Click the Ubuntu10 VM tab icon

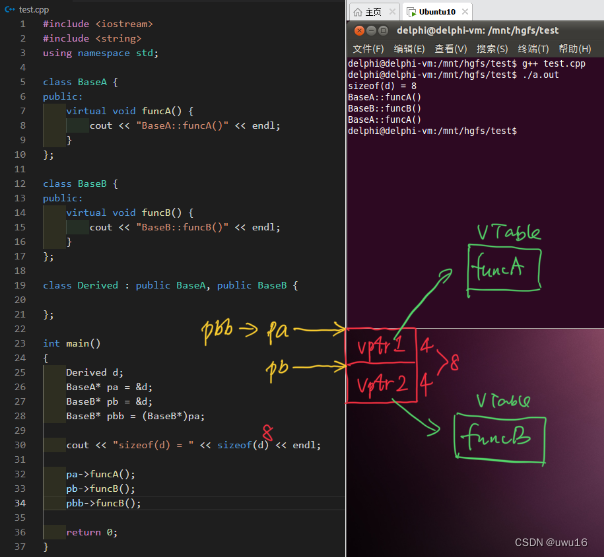click(411, 12)
